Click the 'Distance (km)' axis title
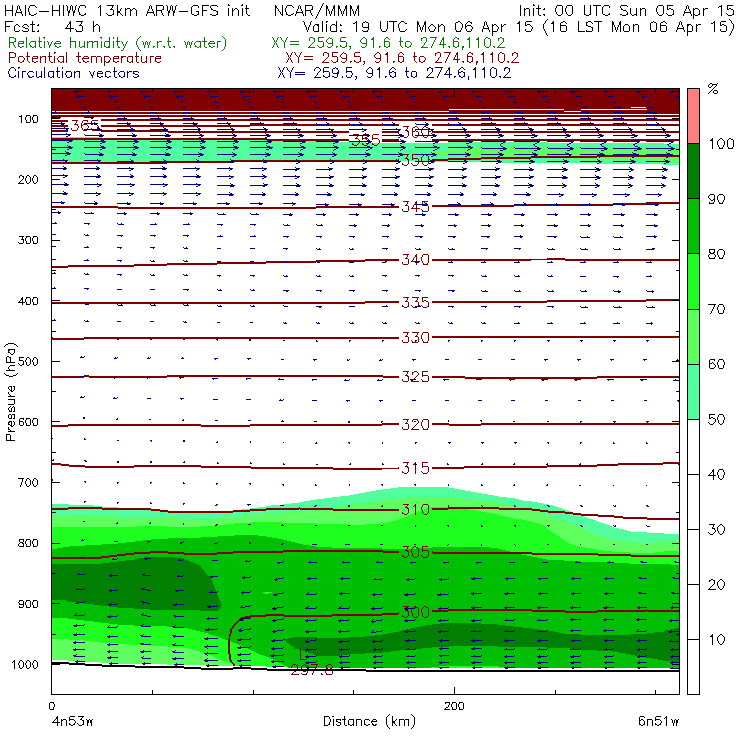This screenshot has height=740, width=740. [x=370, y=721]
